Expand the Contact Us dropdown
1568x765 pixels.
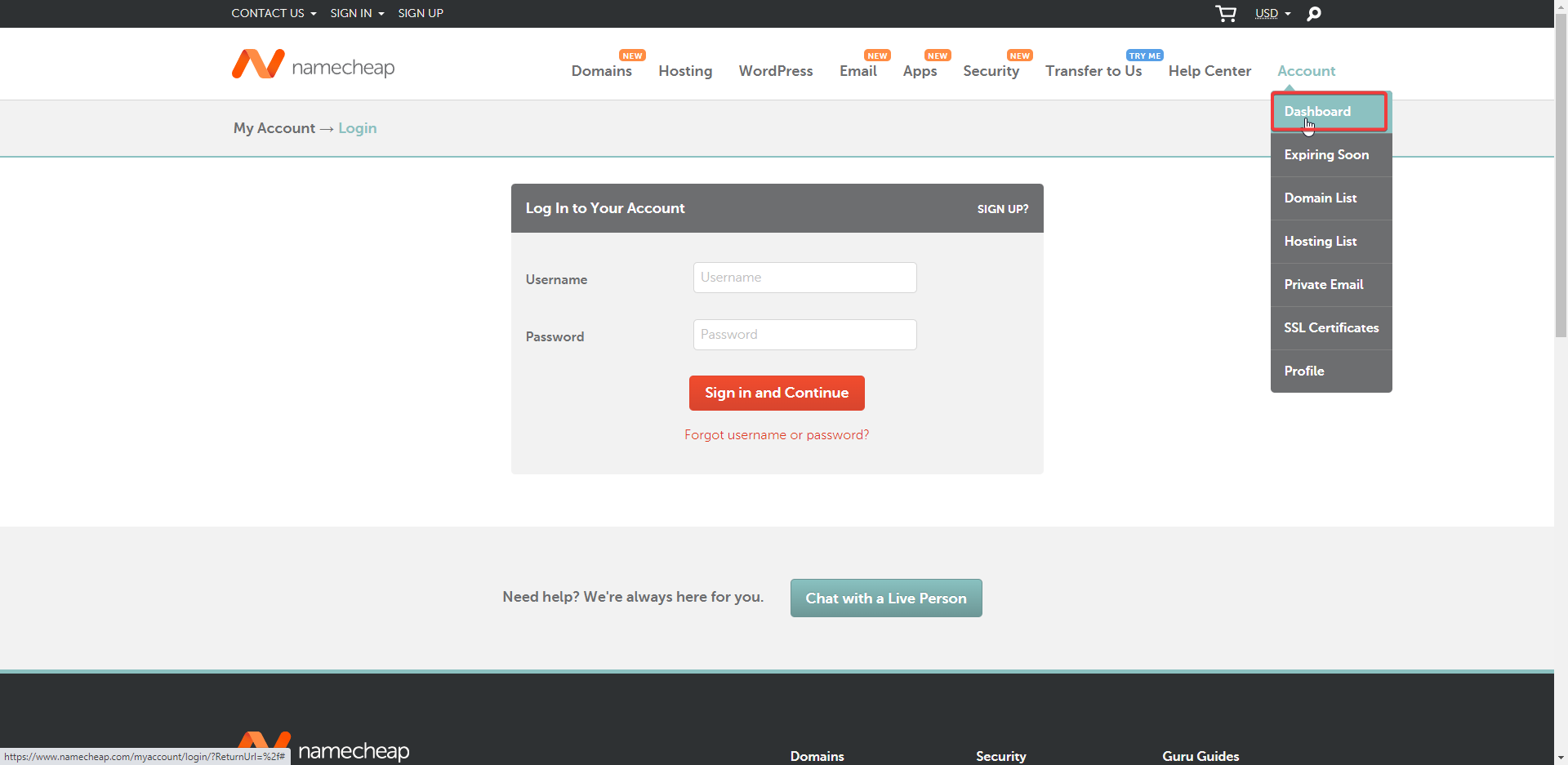point(274,13)
